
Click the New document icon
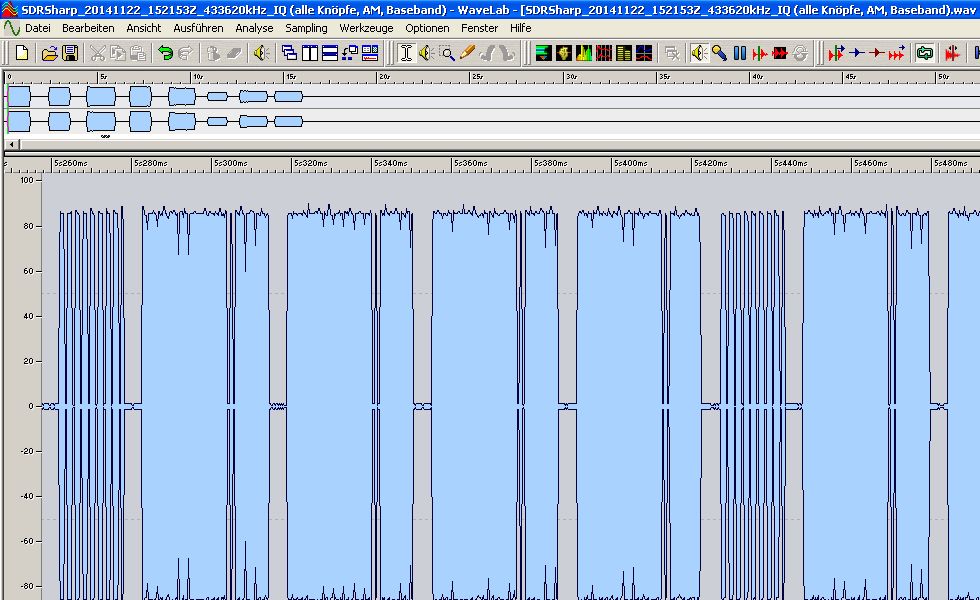[22, 53]
